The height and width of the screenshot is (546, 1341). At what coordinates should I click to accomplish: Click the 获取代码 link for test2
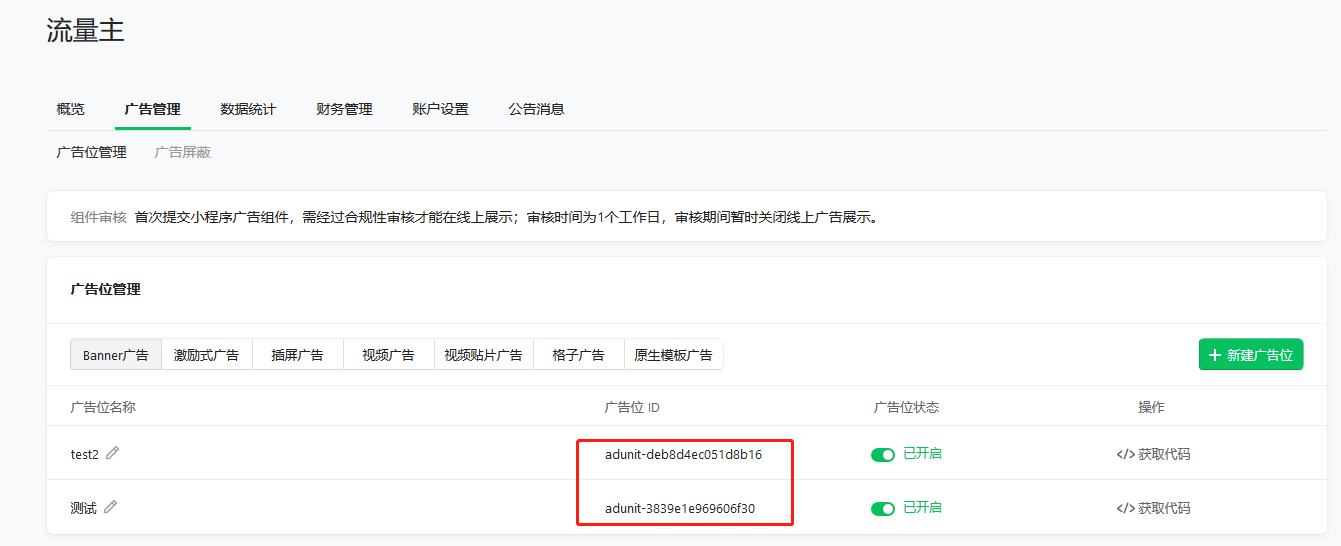[1164, 454]
